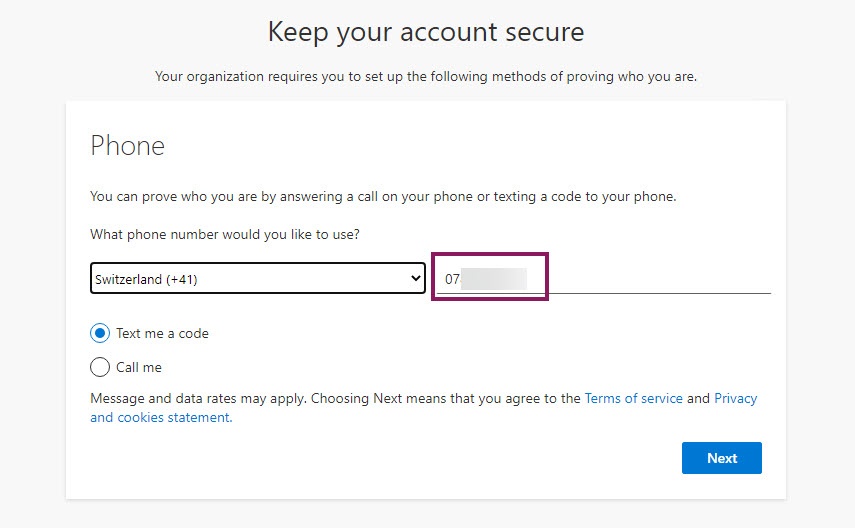Click the "Text me a code" label text

coord(162,333)
